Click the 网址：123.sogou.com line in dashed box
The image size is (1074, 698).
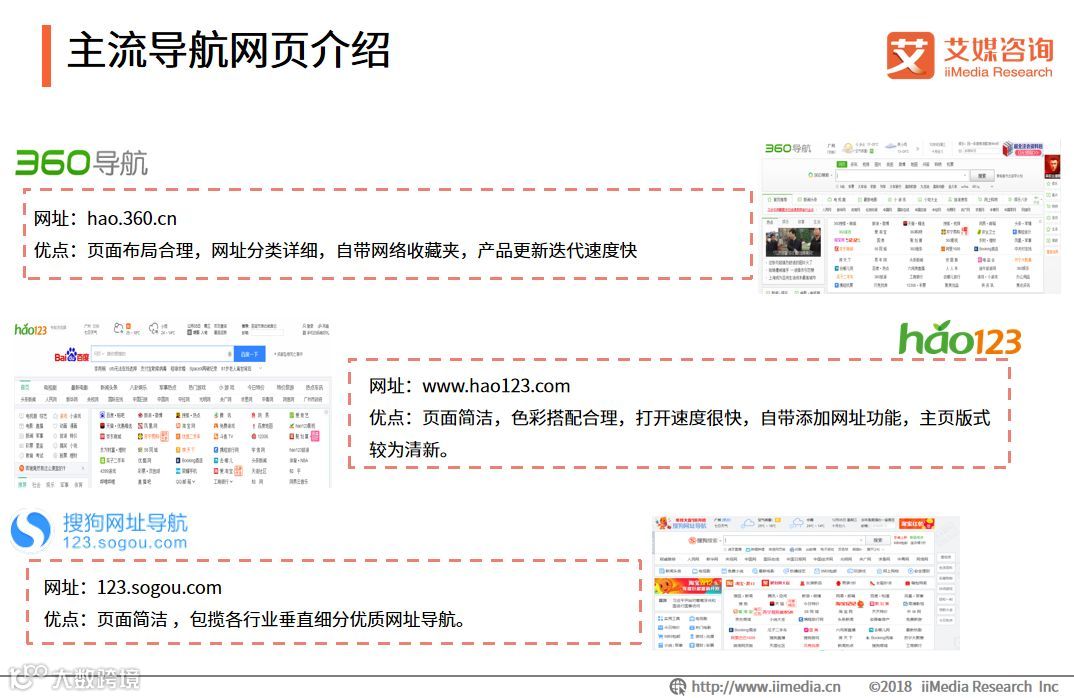(133, 588)
